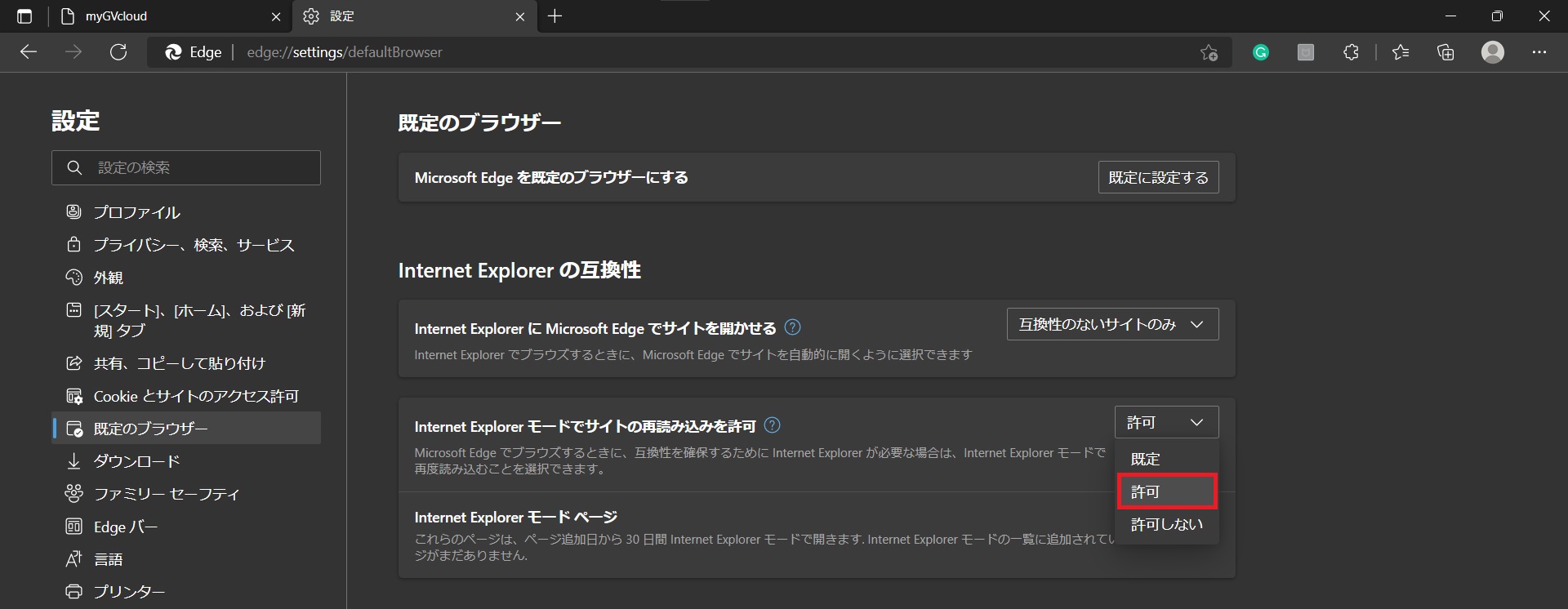Open 共有、コピーして貼り付け settings
The width and height of the screenshot is (1568, 609).
[186, 363]
